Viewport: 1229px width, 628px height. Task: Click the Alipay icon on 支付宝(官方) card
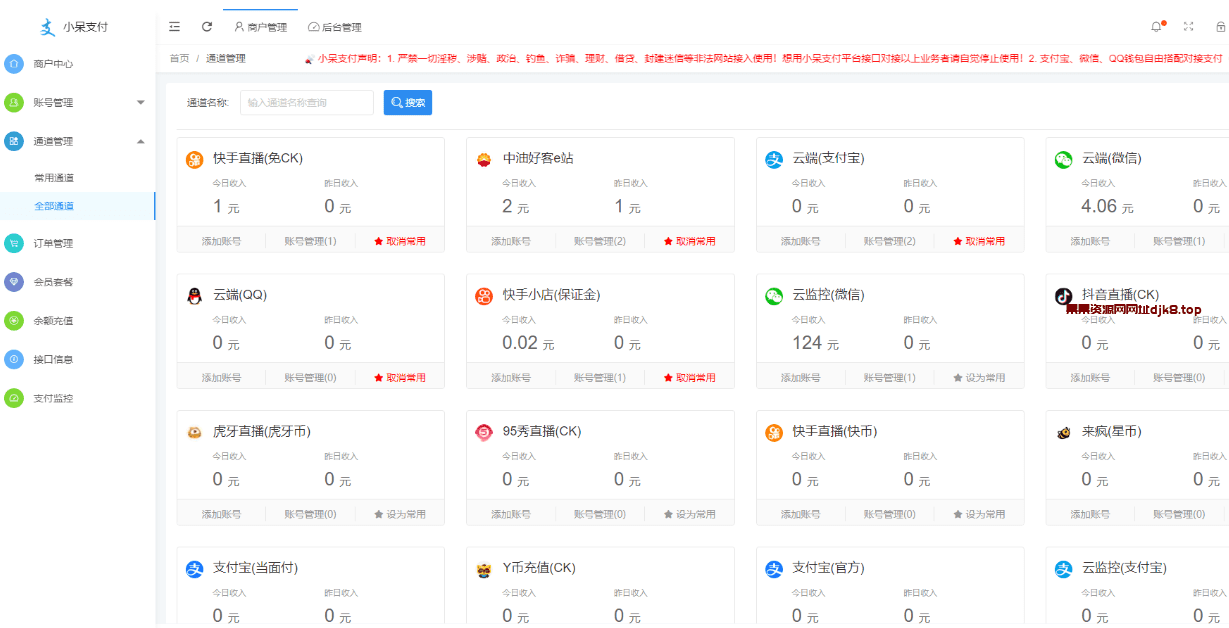[x=771, y=567]
